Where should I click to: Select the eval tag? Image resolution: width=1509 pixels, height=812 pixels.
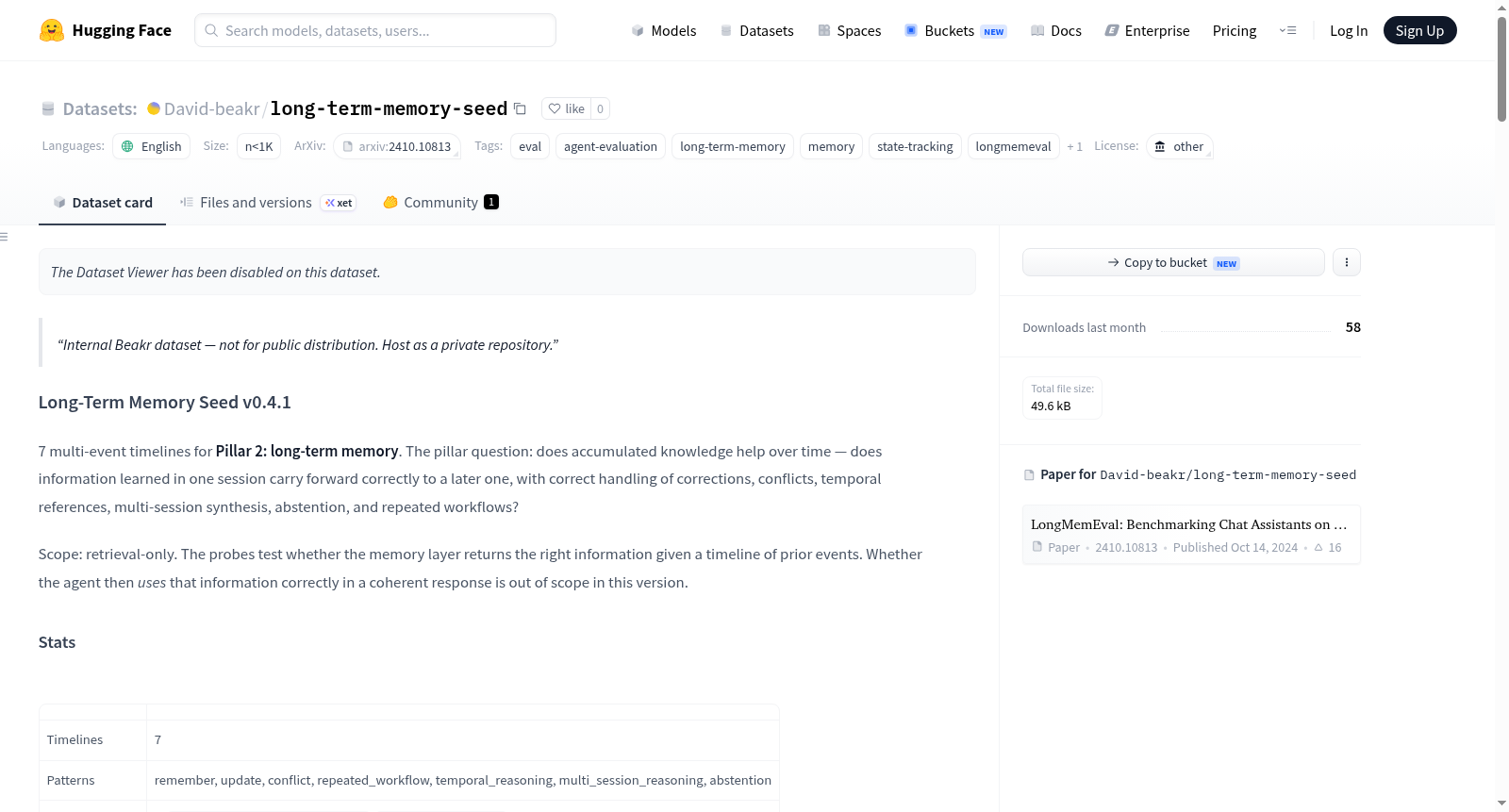pos(530,146)
